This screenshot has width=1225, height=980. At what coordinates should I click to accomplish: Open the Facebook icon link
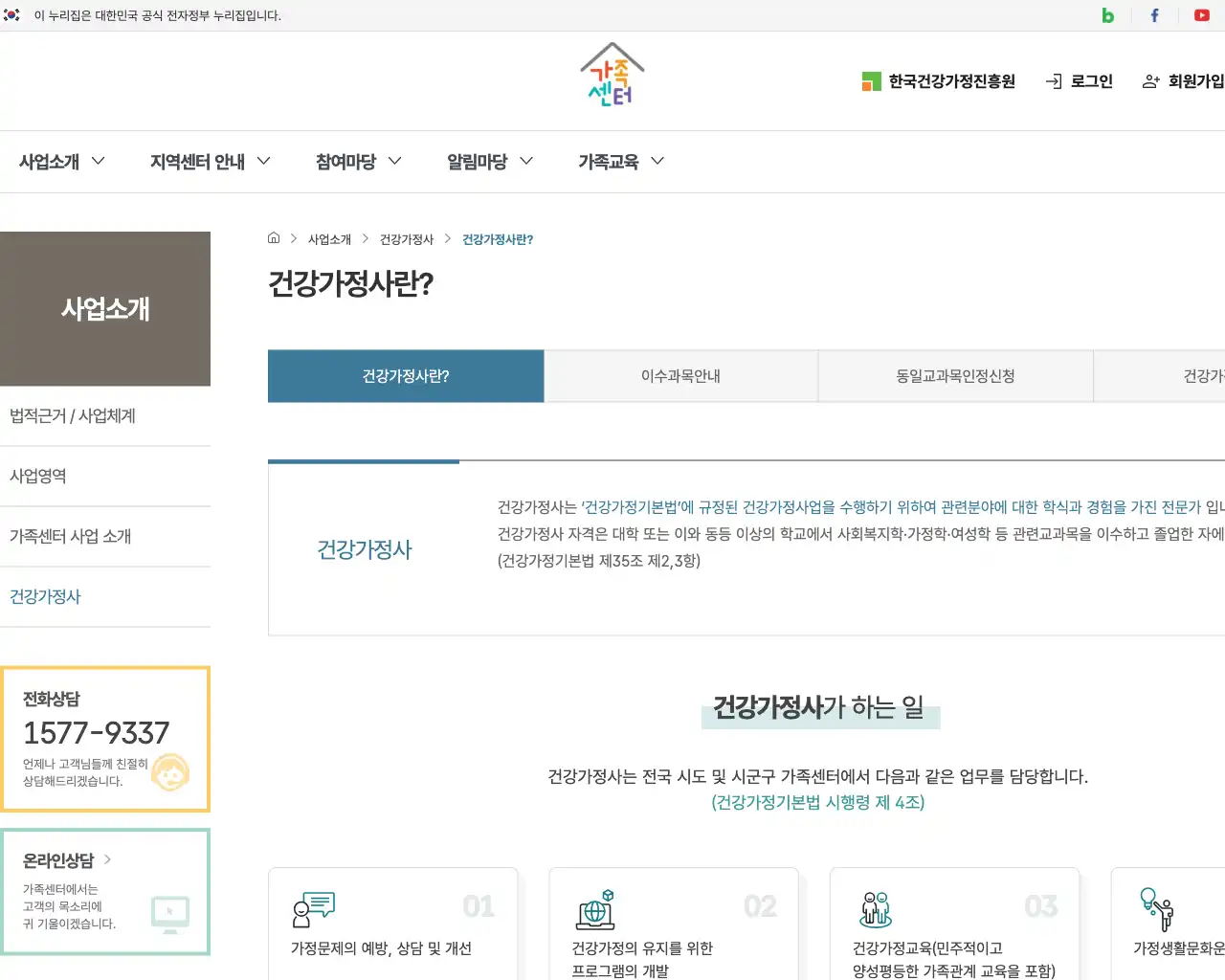(x=1154, y=15)
